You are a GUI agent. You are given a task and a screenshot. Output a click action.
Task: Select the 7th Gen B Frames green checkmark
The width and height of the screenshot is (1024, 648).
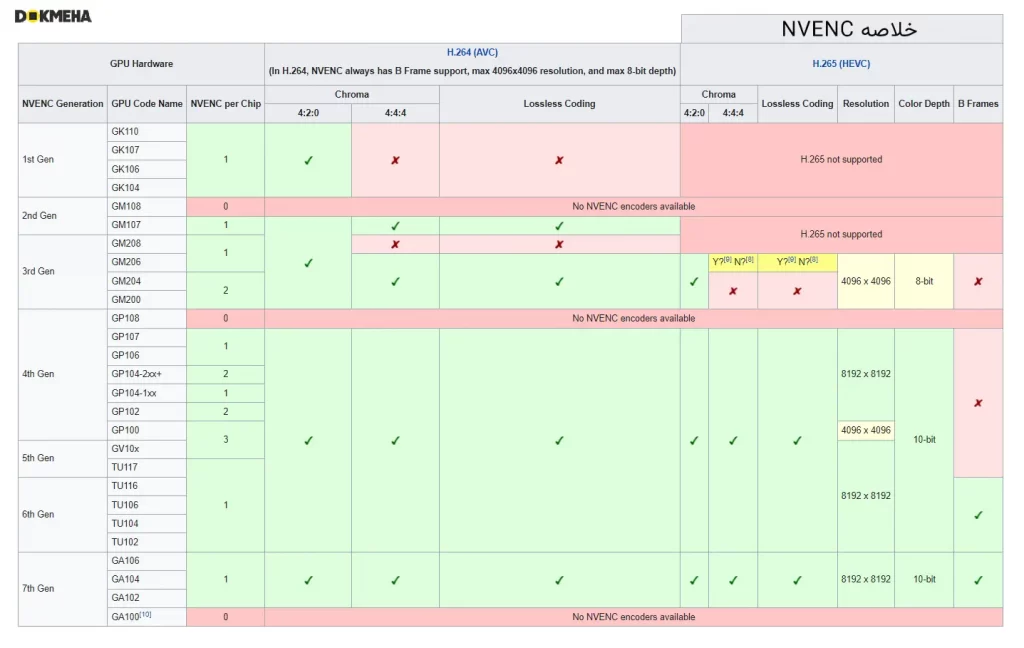pyautogui.click(x=978, y=580)
